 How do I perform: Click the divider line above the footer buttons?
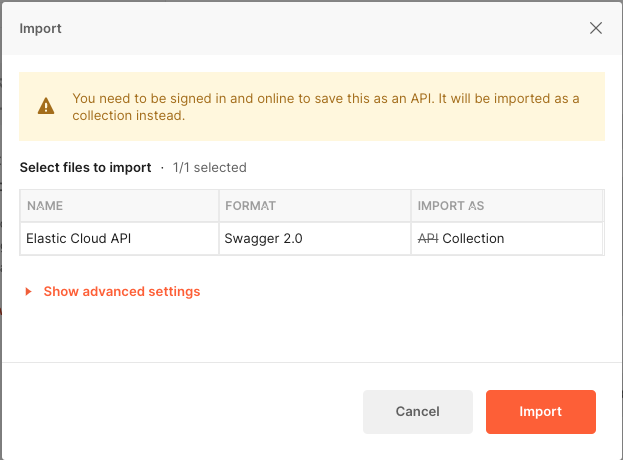tap(311, 362)
